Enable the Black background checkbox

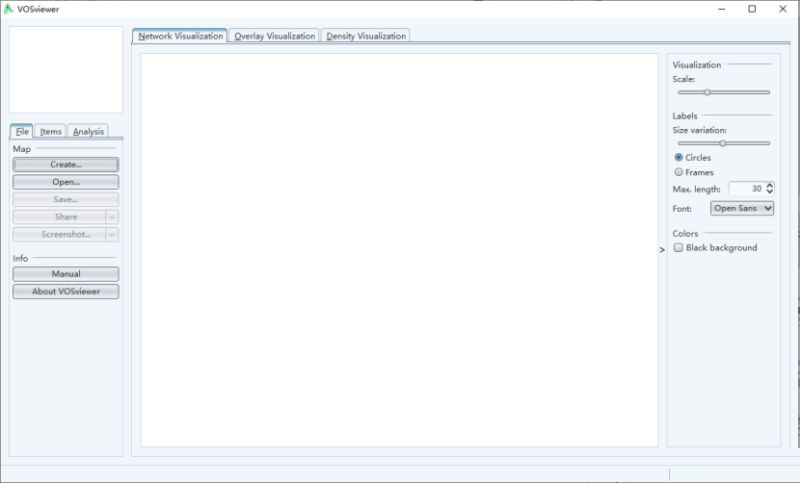coord(679,247)
